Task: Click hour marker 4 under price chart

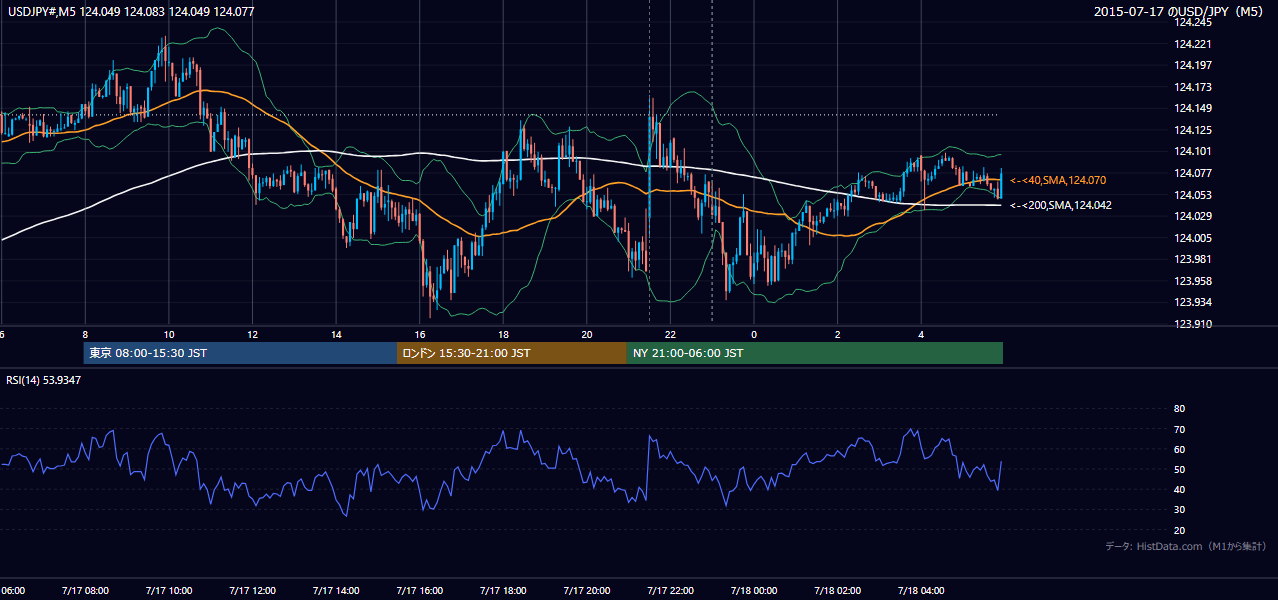Action: (x=922, y=334)
